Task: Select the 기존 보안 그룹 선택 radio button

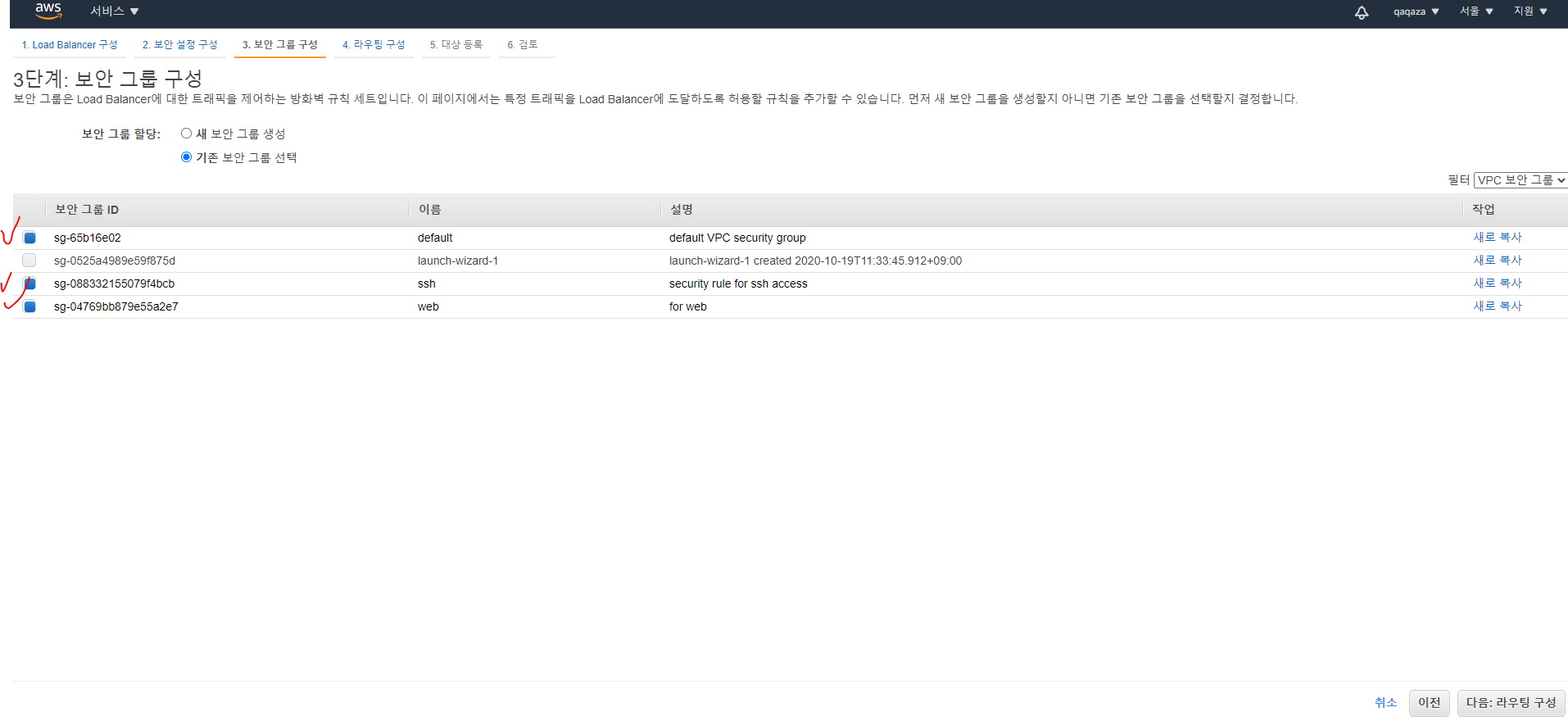Action: [x=187, y=157]
